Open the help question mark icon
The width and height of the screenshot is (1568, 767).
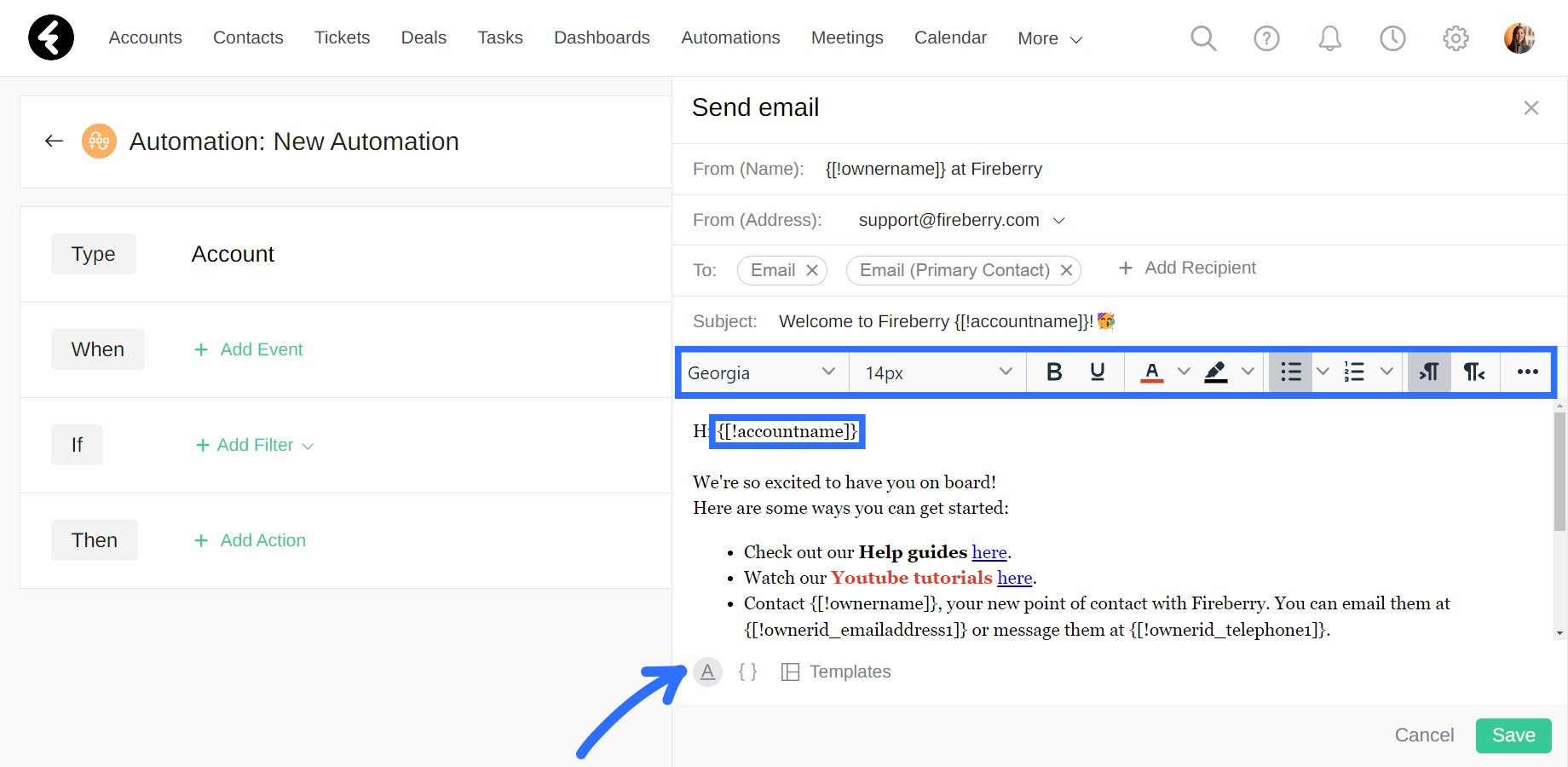pos(1266,38)
